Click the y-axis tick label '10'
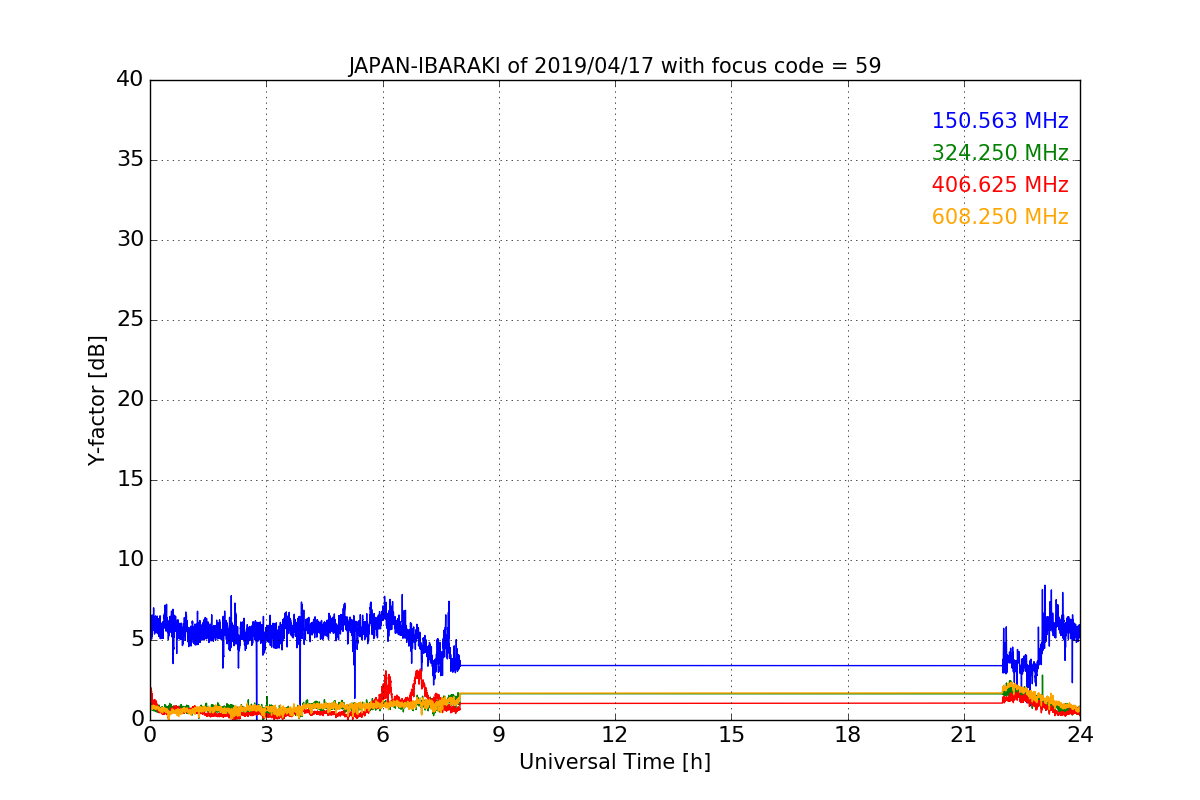The width and height of the screenshot is (1200, 800). click(130, 560)
